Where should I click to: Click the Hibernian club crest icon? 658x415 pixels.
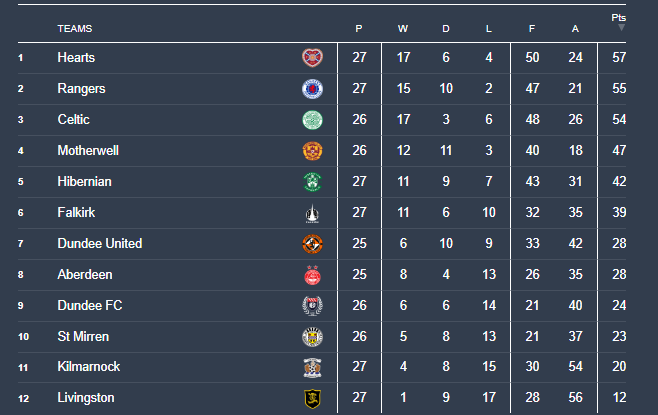pyautogui.click(x=313, y=182)
